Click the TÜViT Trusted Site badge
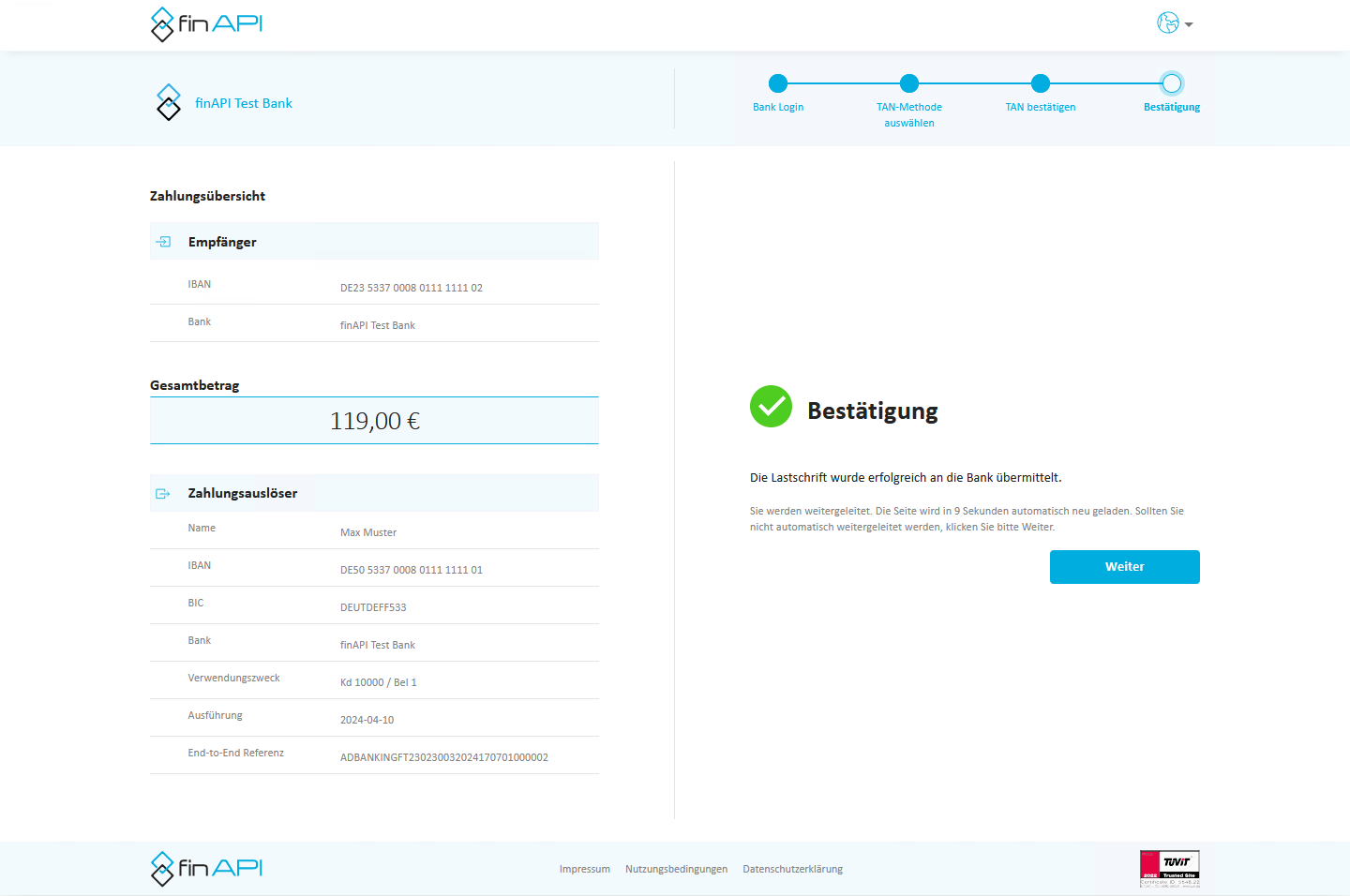This screenshot has height=896, width=1350. [x=1169, y=869]
